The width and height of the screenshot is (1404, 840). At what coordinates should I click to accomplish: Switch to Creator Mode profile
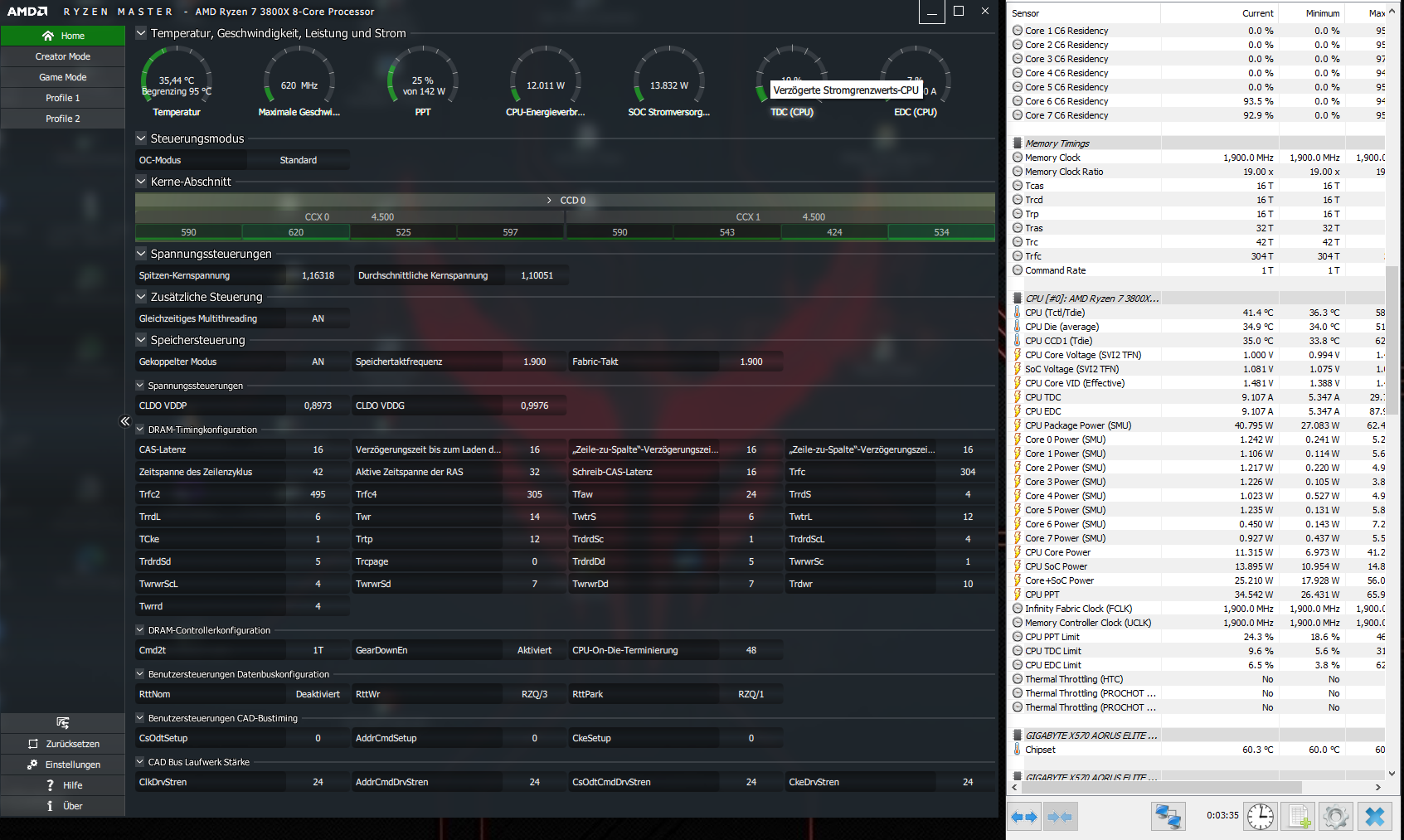click(63, 56)
